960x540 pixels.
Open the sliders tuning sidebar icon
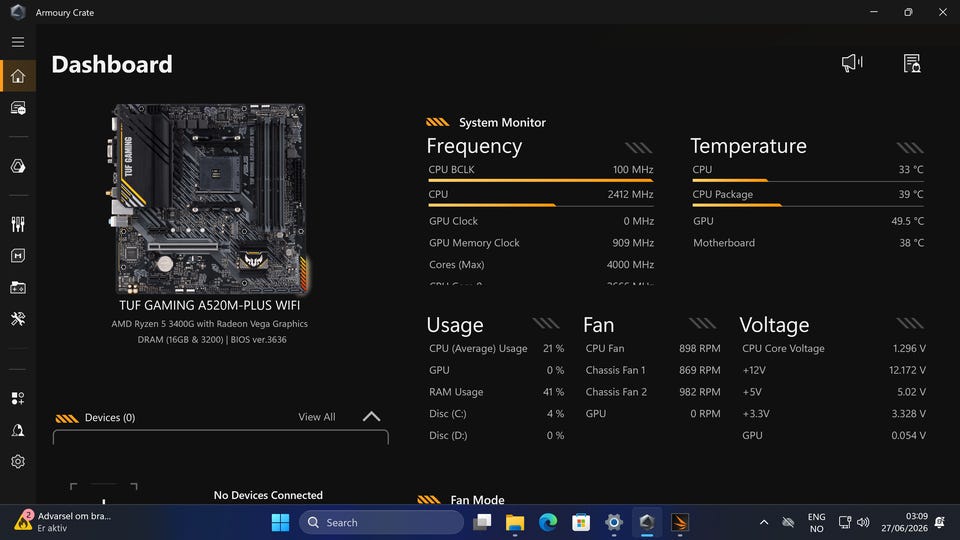(18, 224)
